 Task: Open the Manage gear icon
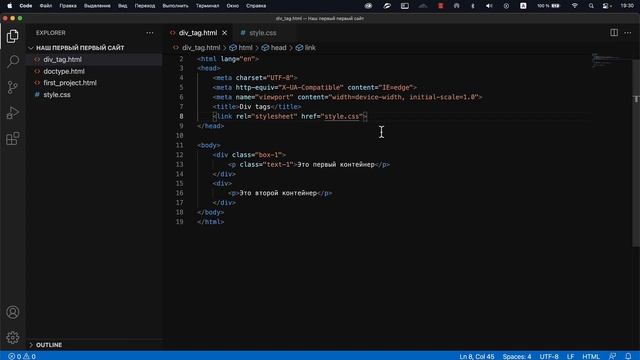13,338
